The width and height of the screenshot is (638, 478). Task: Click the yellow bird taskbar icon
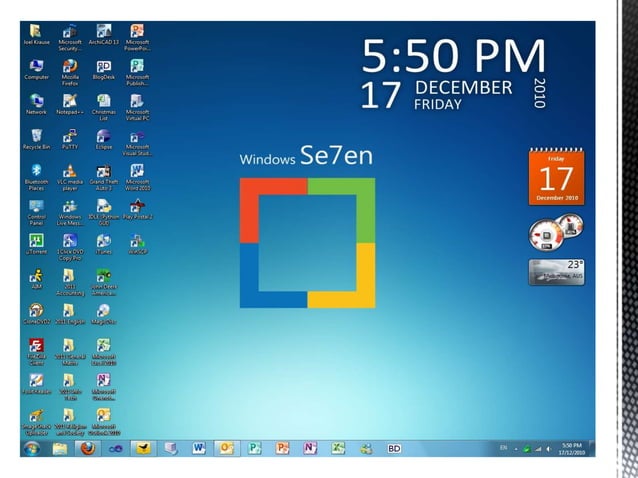(x=143, y=448)
